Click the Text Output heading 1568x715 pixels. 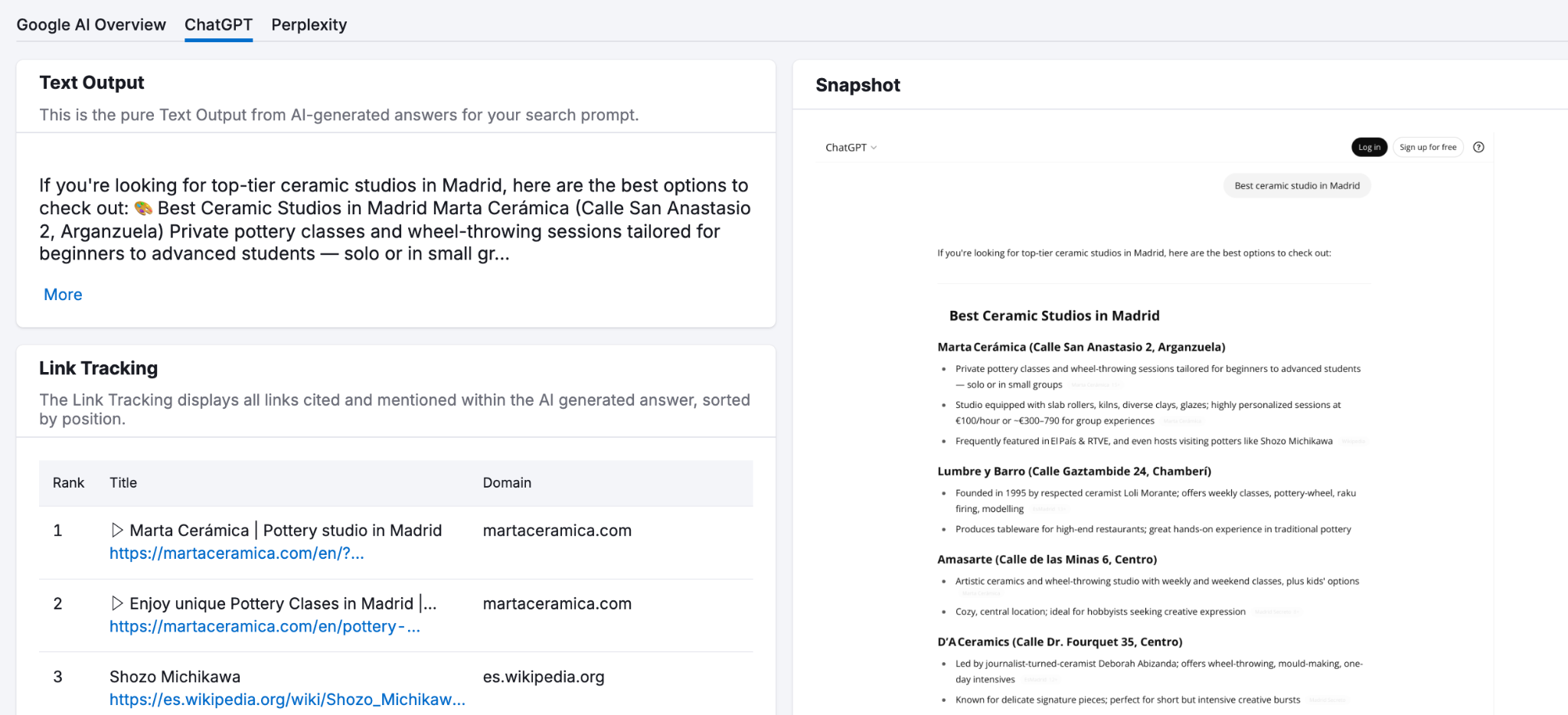(x=92, y=83)
